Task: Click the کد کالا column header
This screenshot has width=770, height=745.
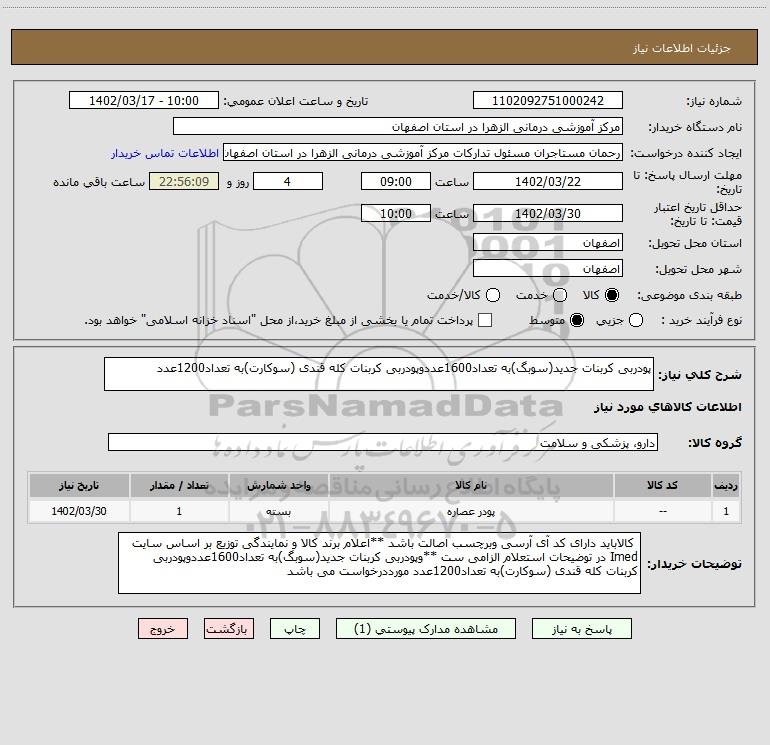Action: pos(662,485)
